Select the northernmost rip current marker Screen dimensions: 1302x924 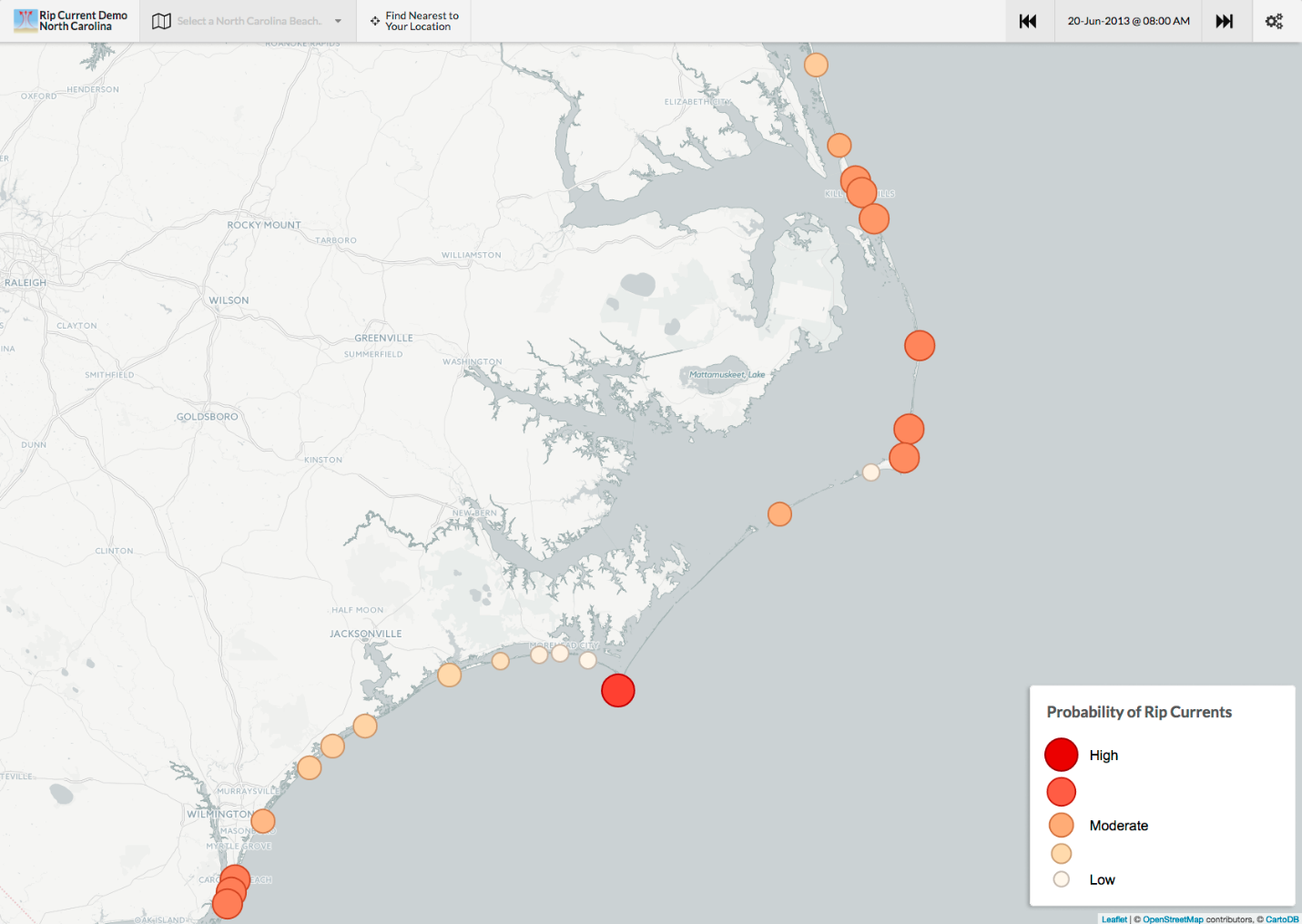(x=816, y=65)
